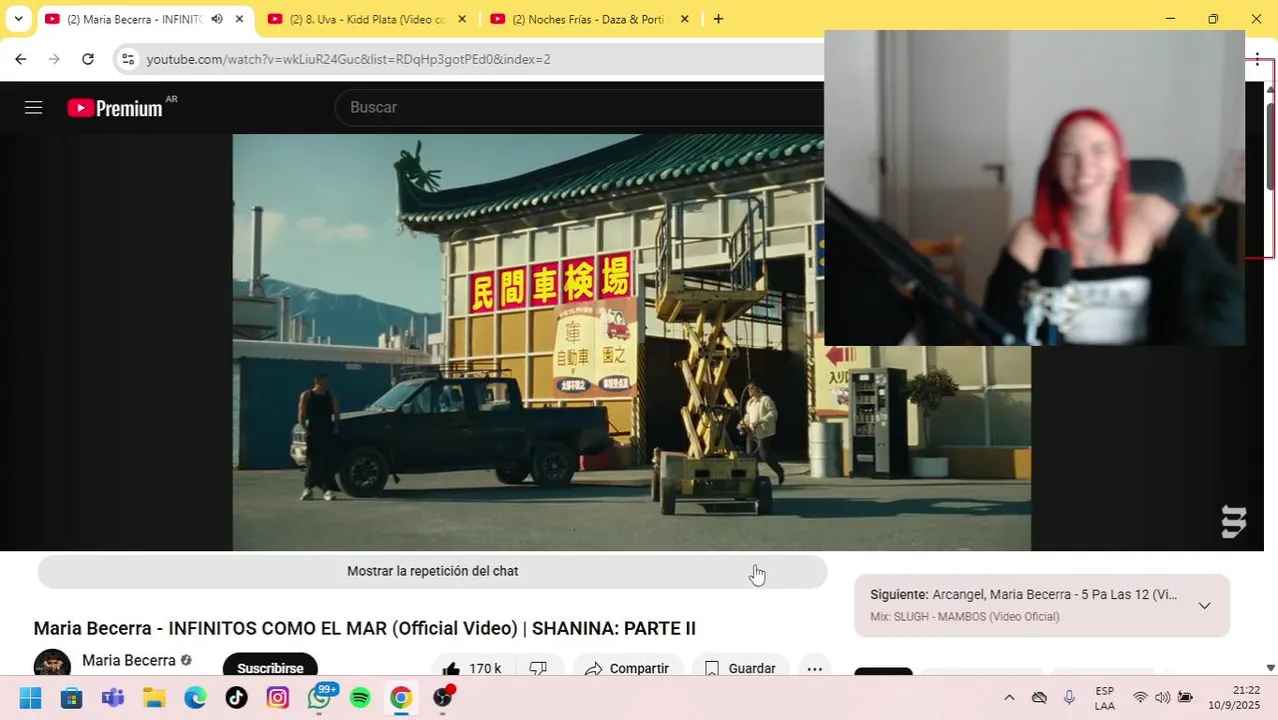Open the YouTube hamburger guide menu

[x=33, y=108]
